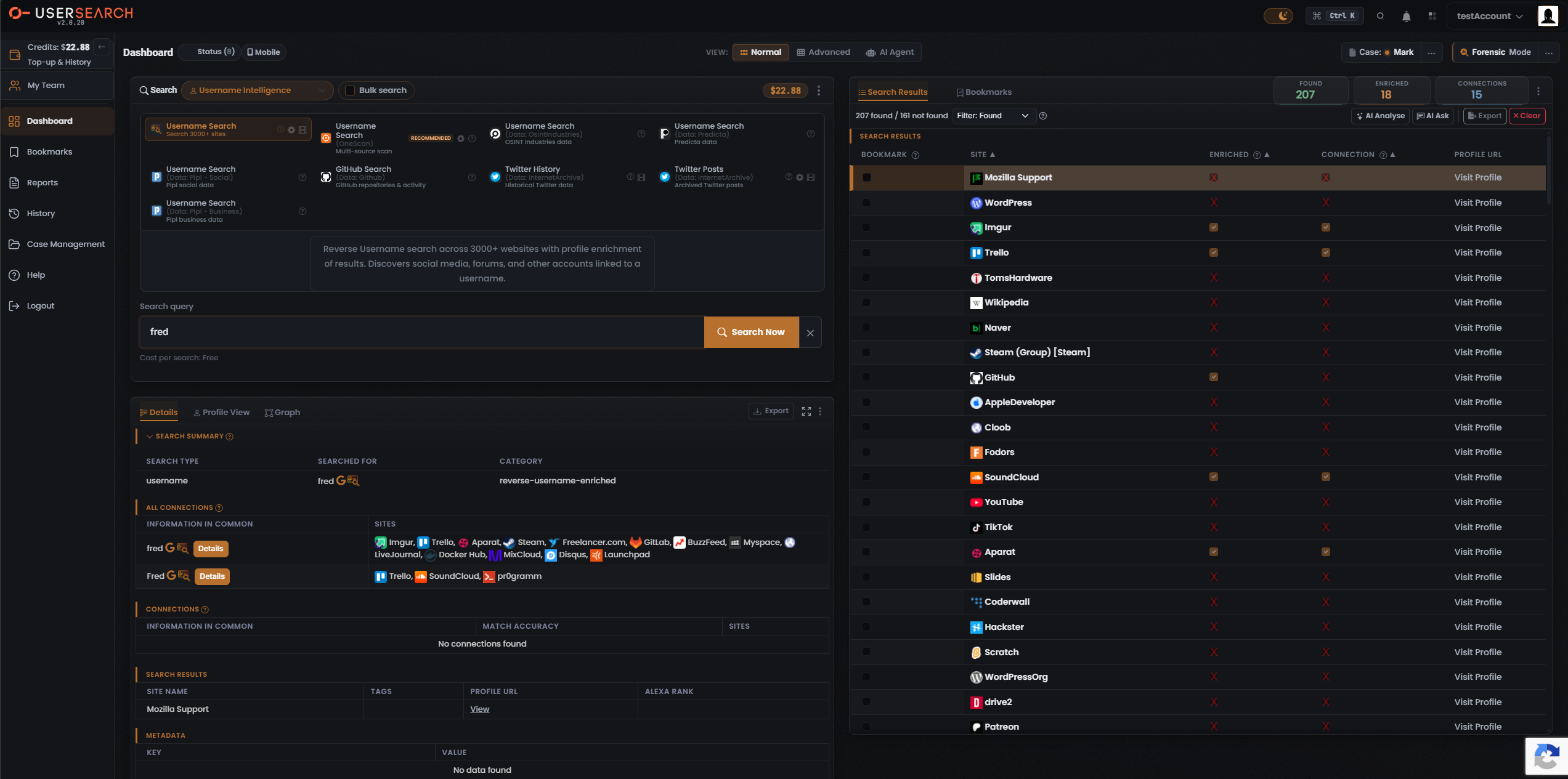Collapse the Search Summary section

(x=150, y=437)
